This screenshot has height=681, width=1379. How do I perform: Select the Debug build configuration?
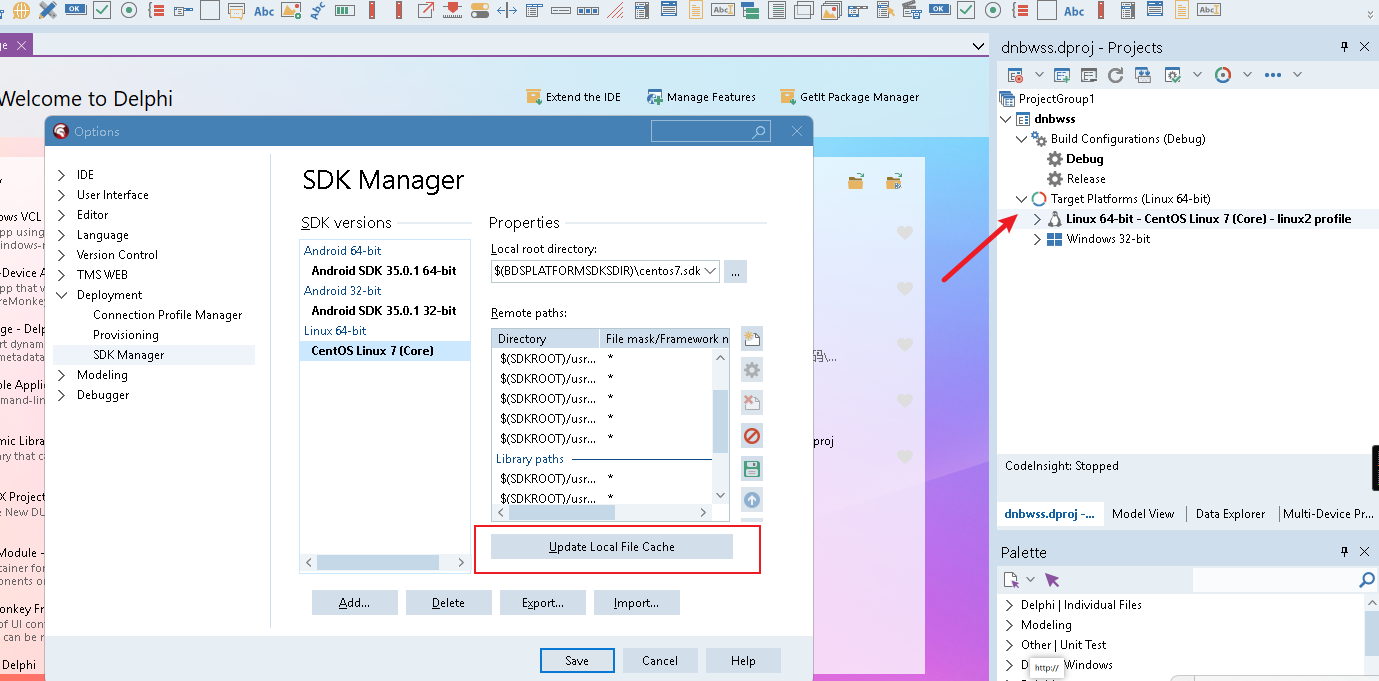[1085, 159]
